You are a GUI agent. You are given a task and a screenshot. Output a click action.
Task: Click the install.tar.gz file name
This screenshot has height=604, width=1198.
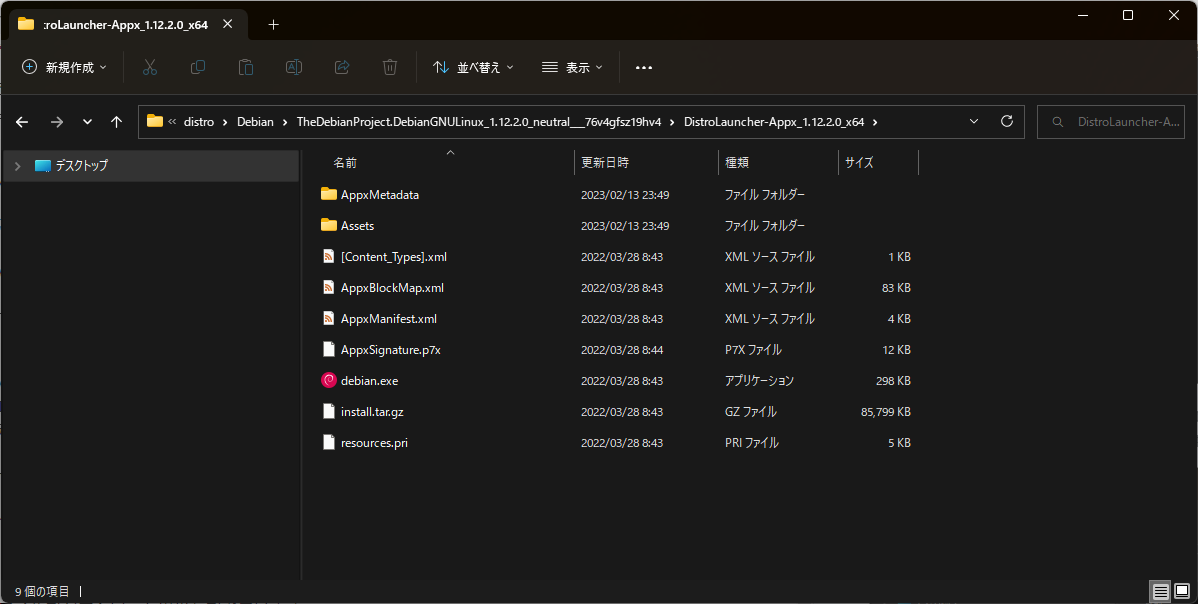[372, 412]
